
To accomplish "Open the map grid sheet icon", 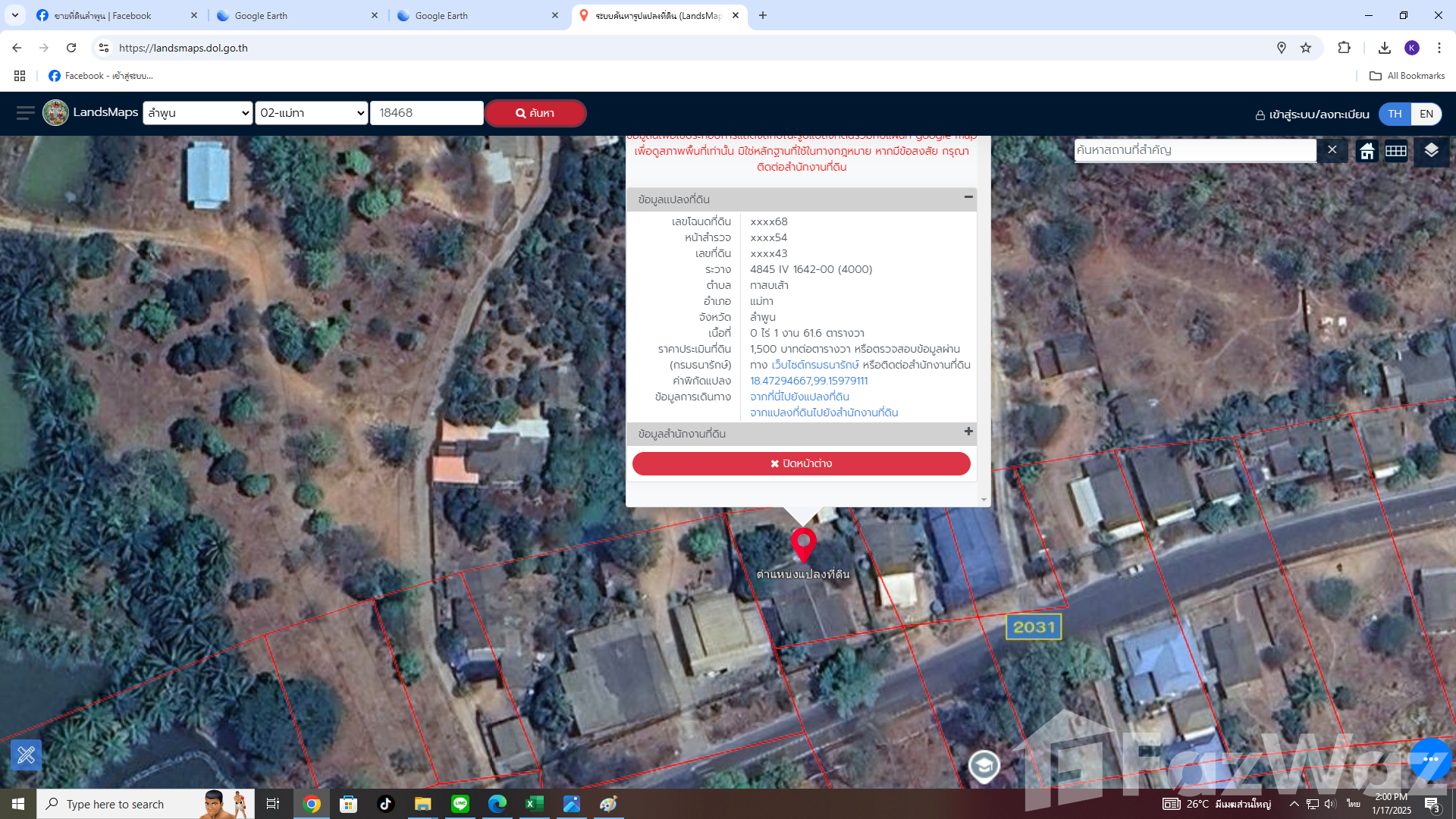I will tap(1395, 151).
